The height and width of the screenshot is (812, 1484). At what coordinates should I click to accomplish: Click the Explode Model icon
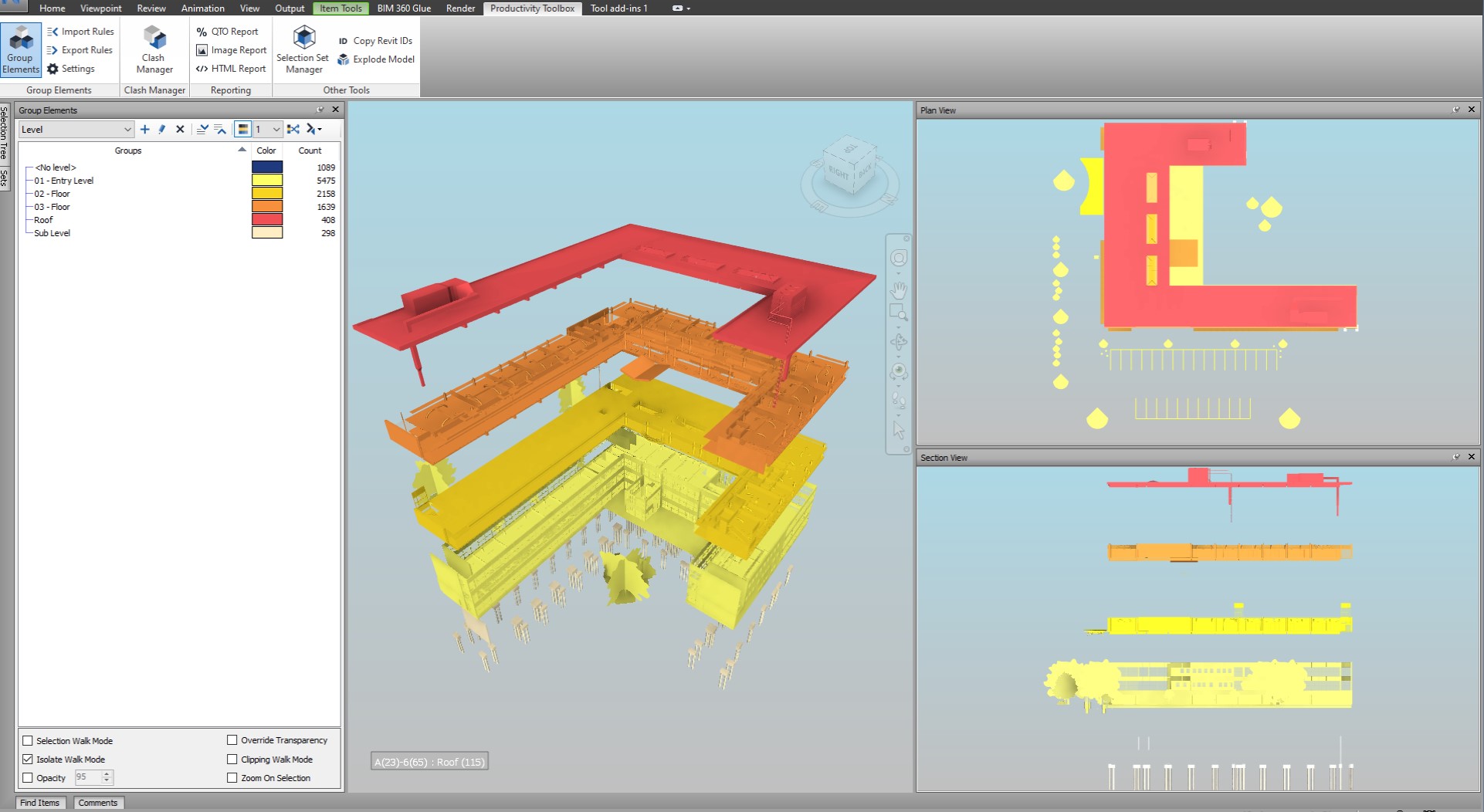[x=344, y=59]
